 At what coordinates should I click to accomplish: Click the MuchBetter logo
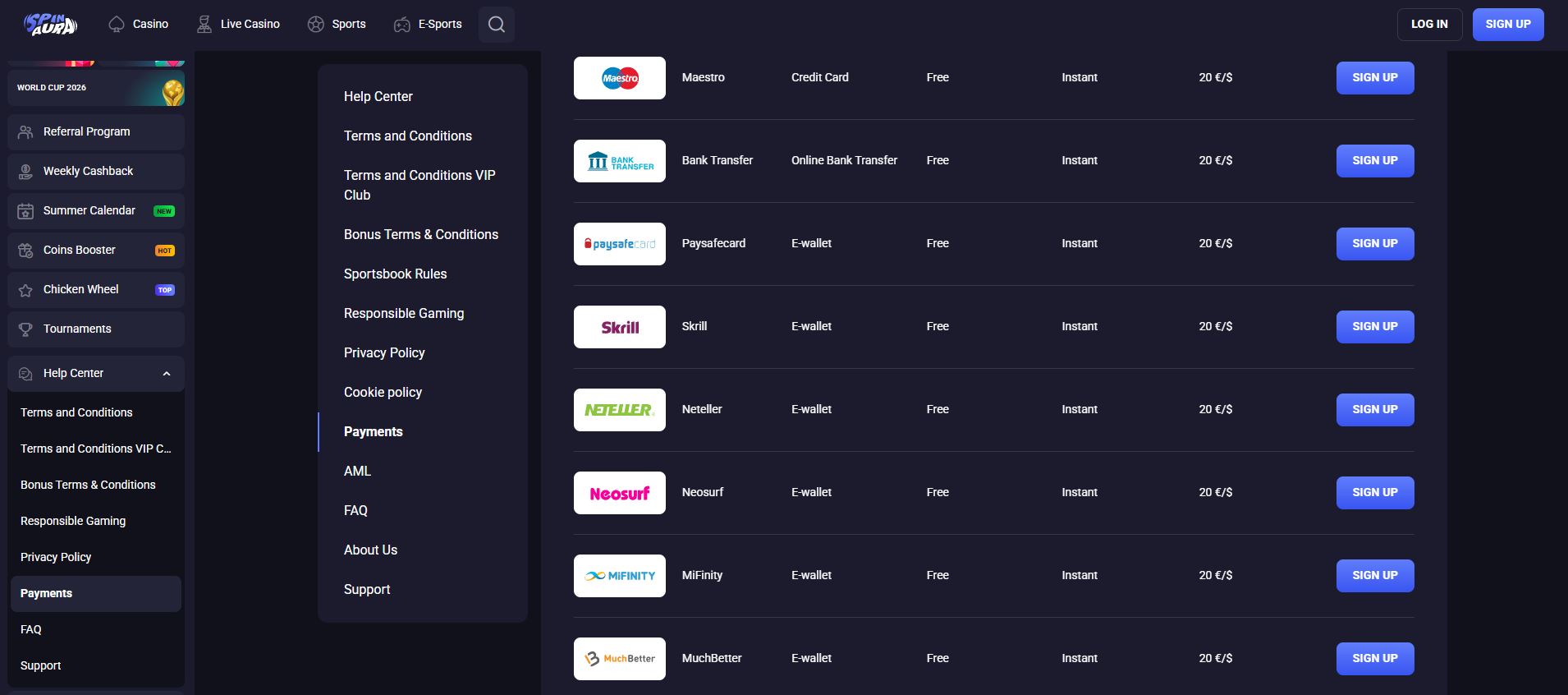pyautogui.click(x=620, y=659)
